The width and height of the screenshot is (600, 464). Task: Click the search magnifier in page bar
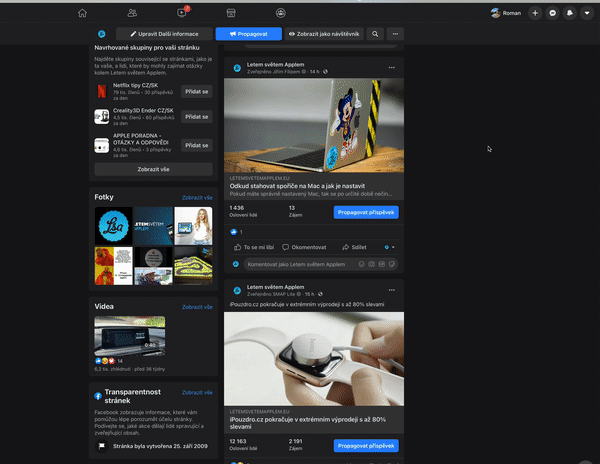(x=375, y=34)
